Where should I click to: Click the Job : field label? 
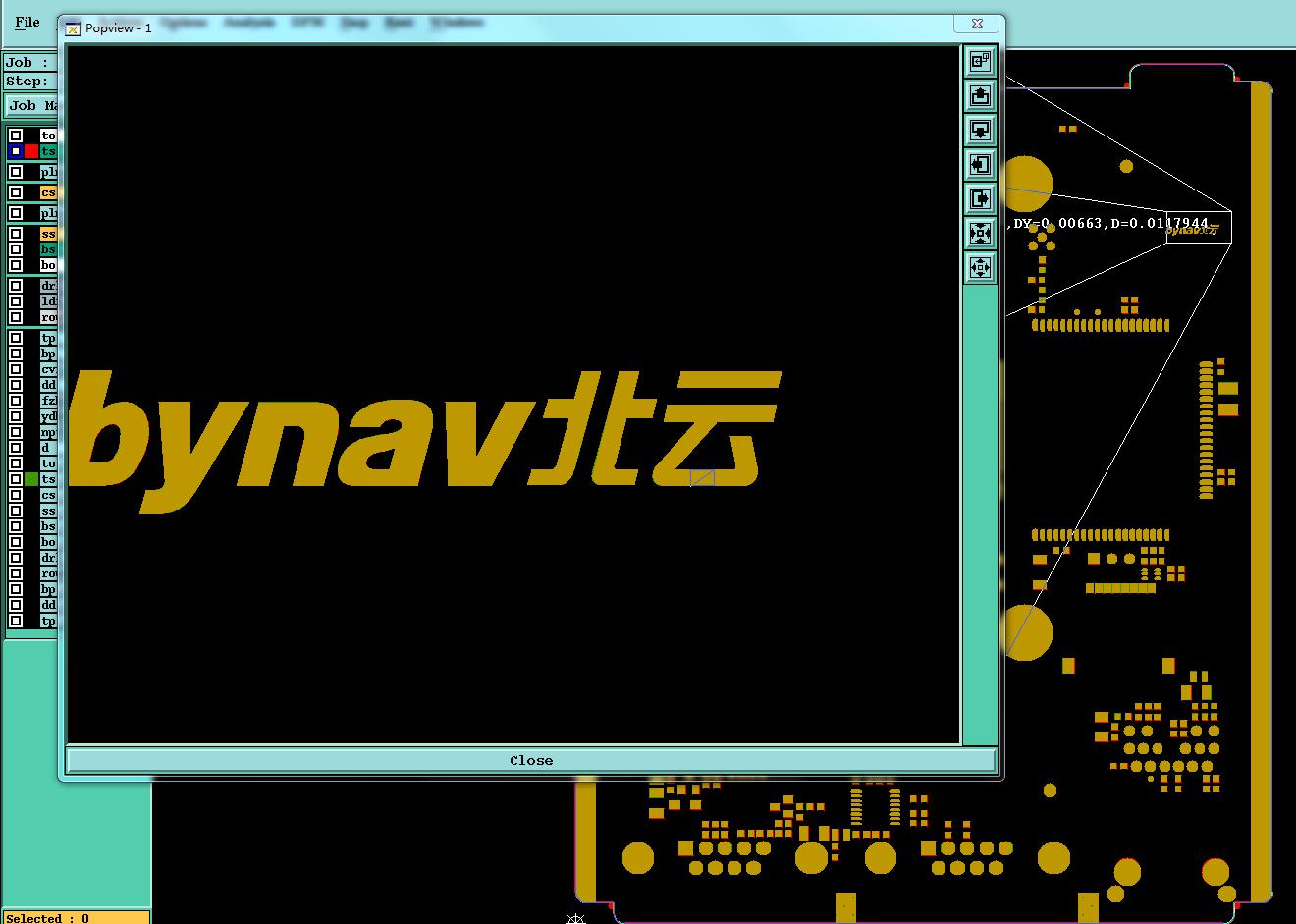pos(27,63)
